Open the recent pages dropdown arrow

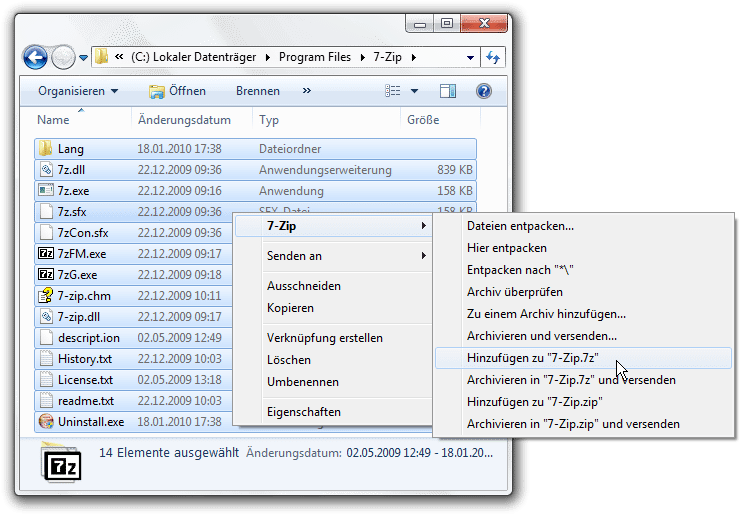84,58
